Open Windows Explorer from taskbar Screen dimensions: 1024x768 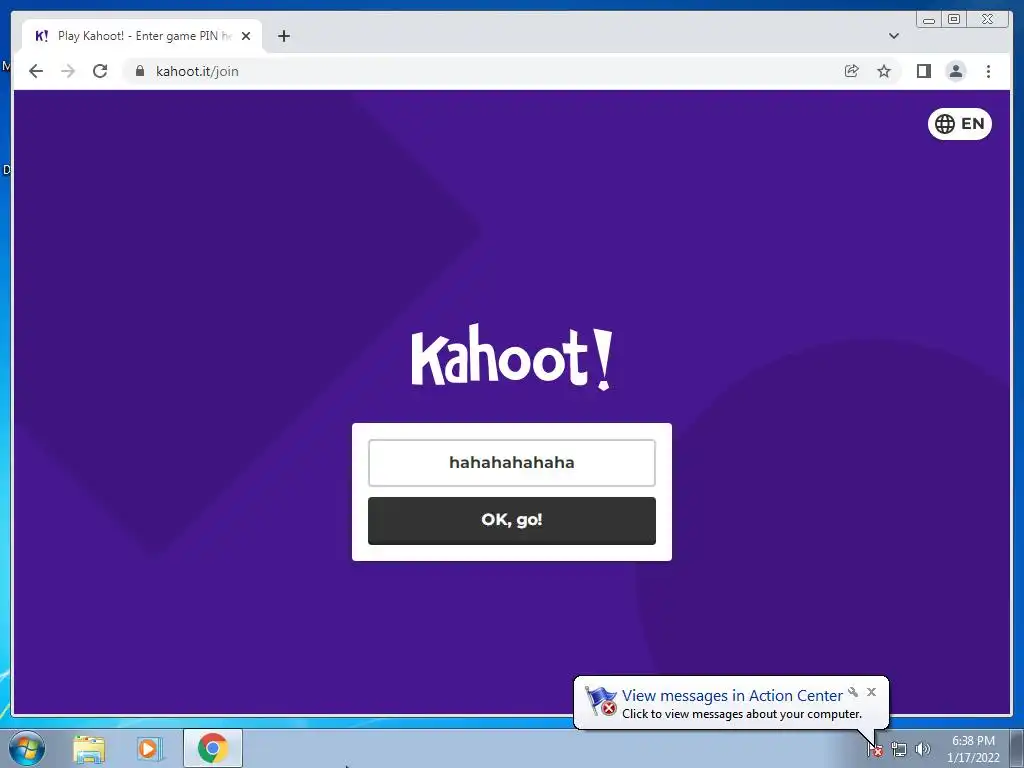pyautogui.click(x=89, y=748)
